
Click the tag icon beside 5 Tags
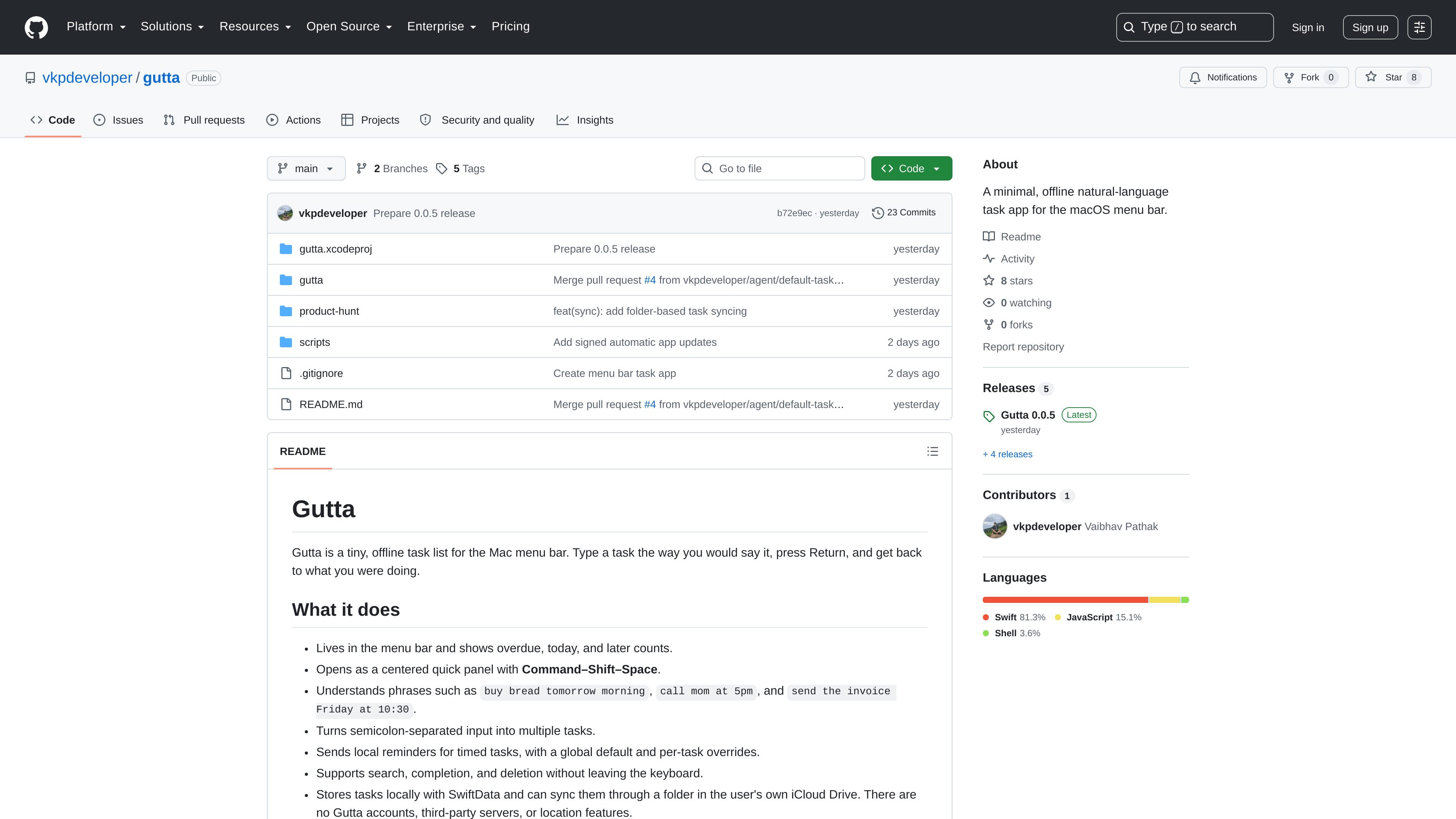441,168
